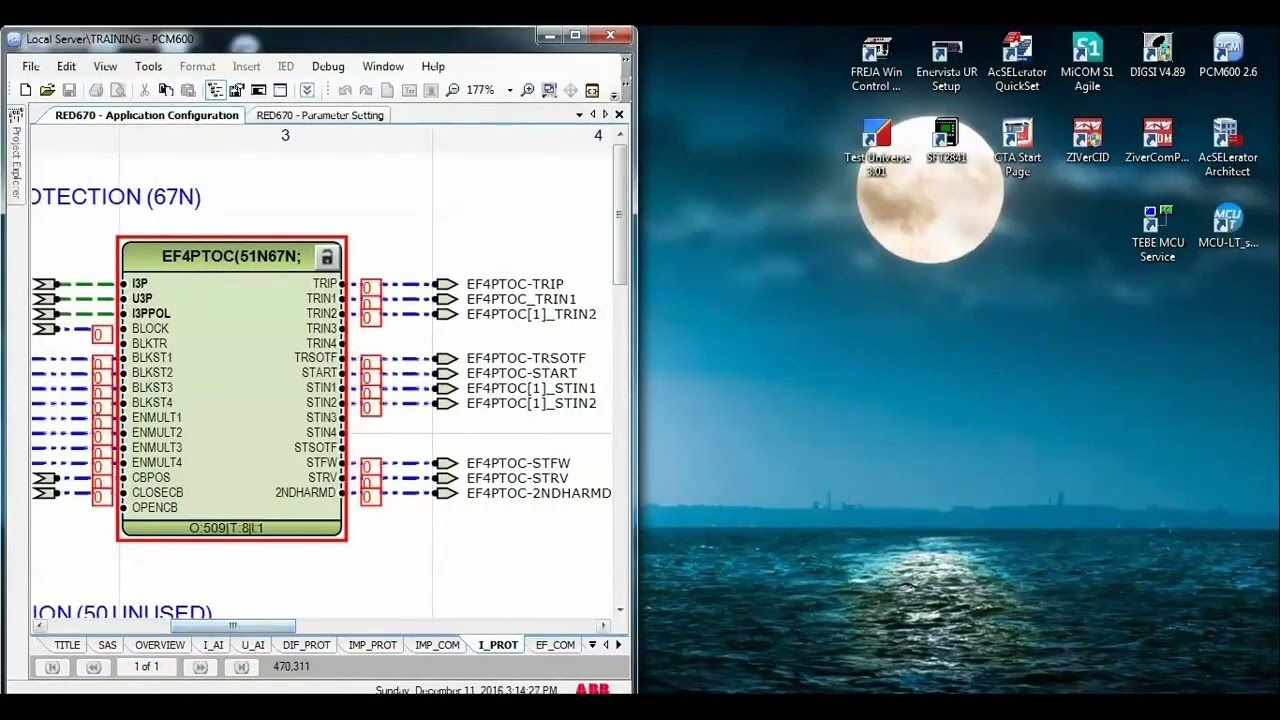Click the object properties toolbar icon
1280x720 pixels.
pos(237,90)
